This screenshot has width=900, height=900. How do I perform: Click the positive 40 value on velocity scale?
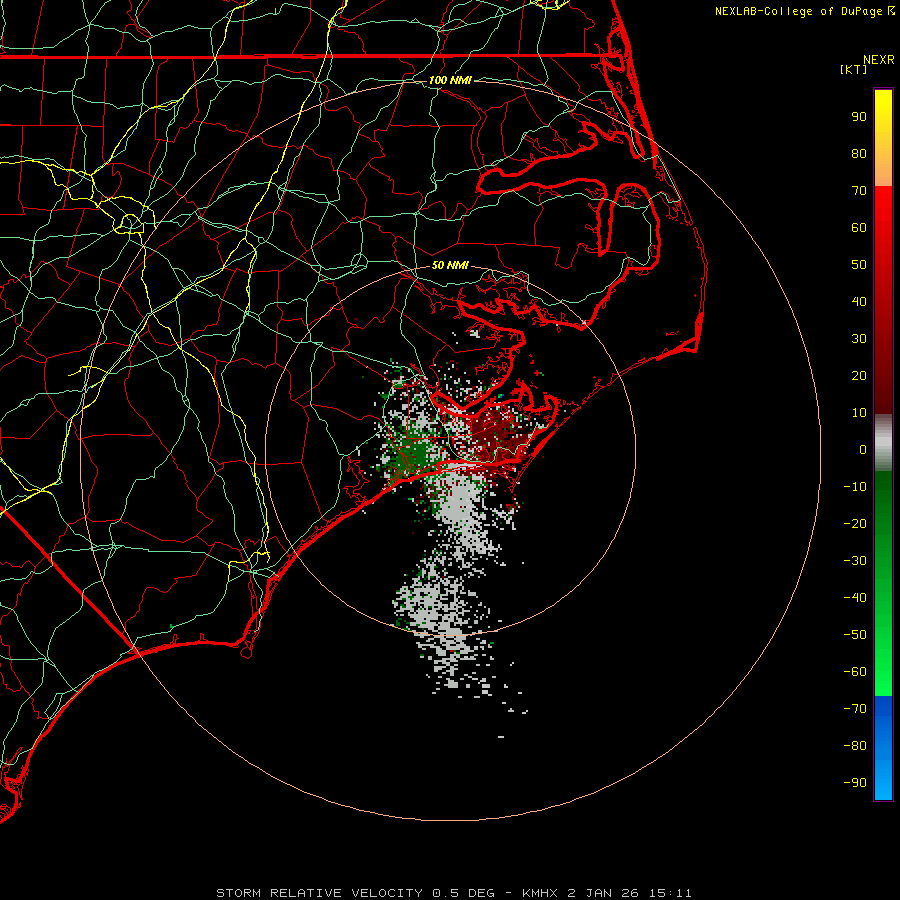pos(859,302)
